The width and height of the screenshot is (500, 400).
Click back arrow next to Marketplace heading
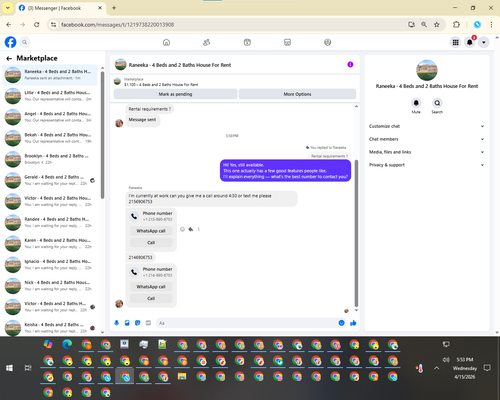(9, 58)
